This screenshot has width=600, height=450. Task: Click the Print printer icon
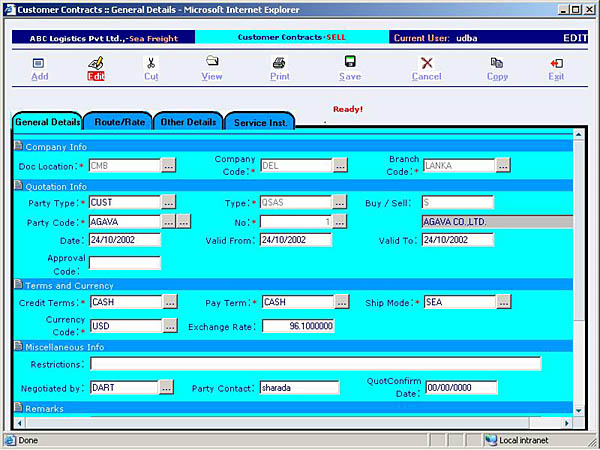(x=279, y=62)
